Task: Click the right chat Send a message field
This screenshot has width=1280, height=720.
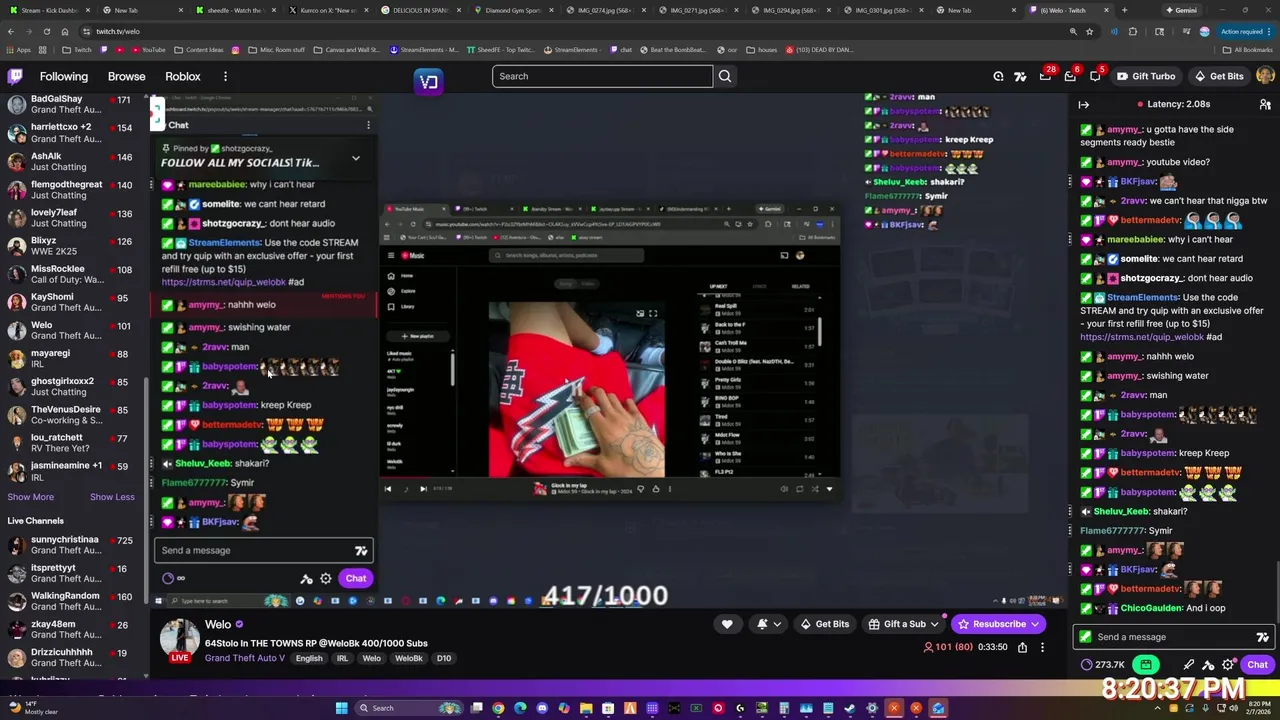Action: pyautogui.click(x=1173, y=637)
